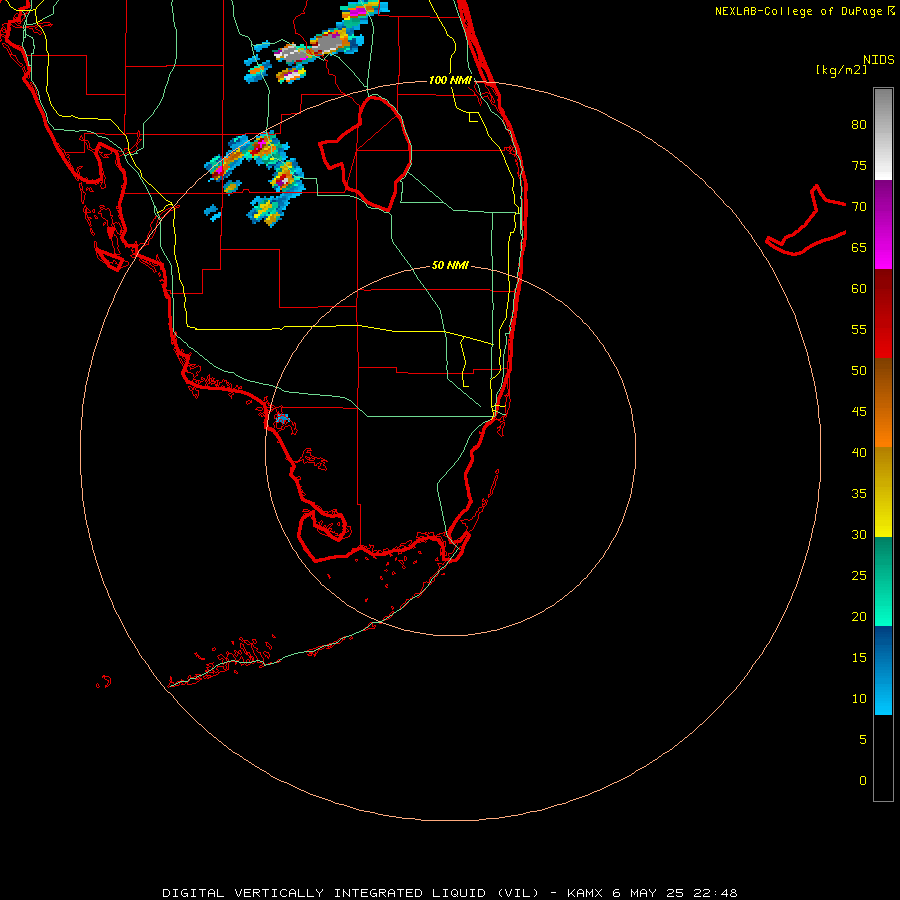Click the 60 value on color scale

pos(859,289)
